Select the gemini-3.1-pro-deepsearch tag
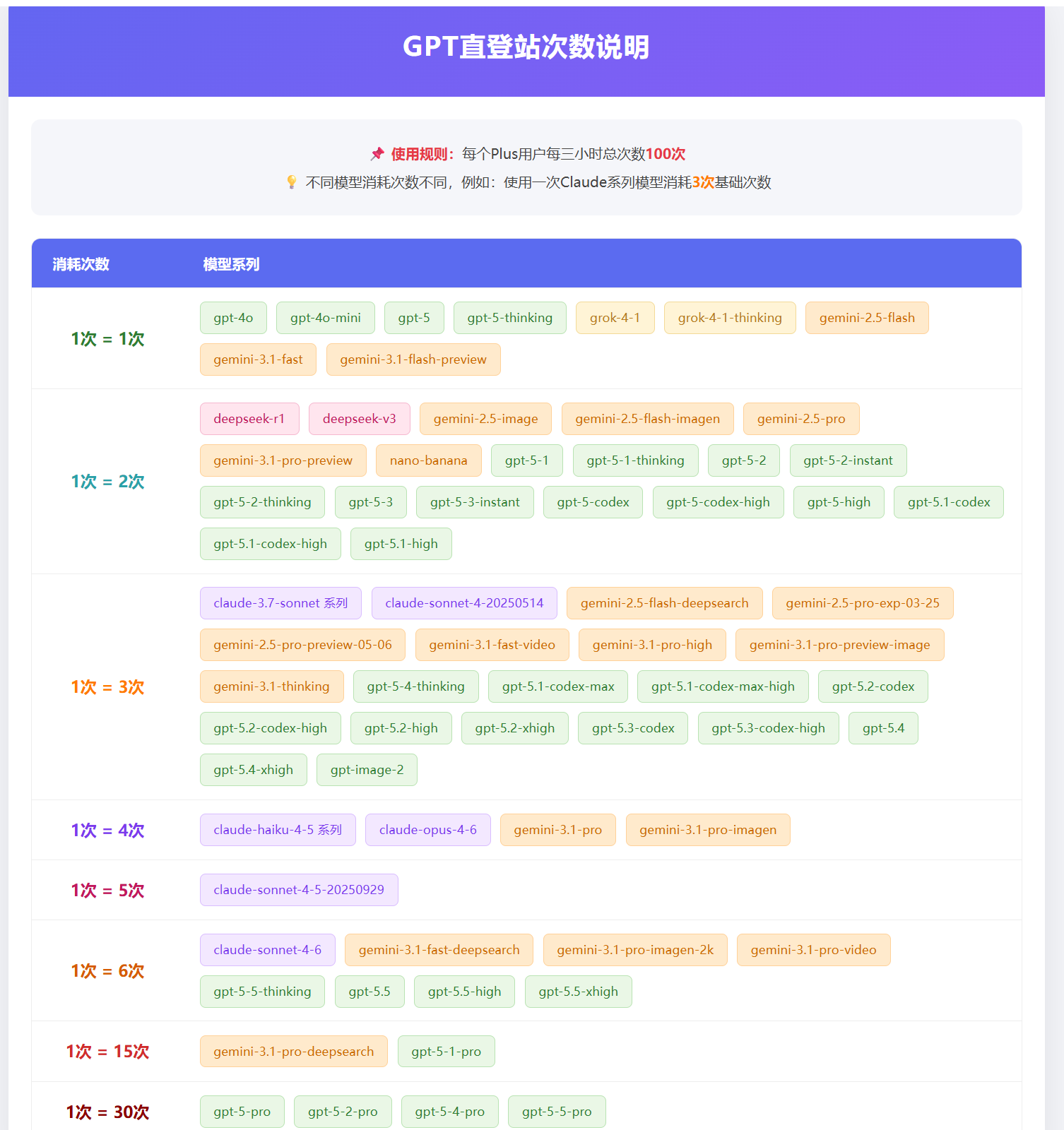This screenshot has height=1130, width=1064. pyautogui.click(x=294, y=1052)
